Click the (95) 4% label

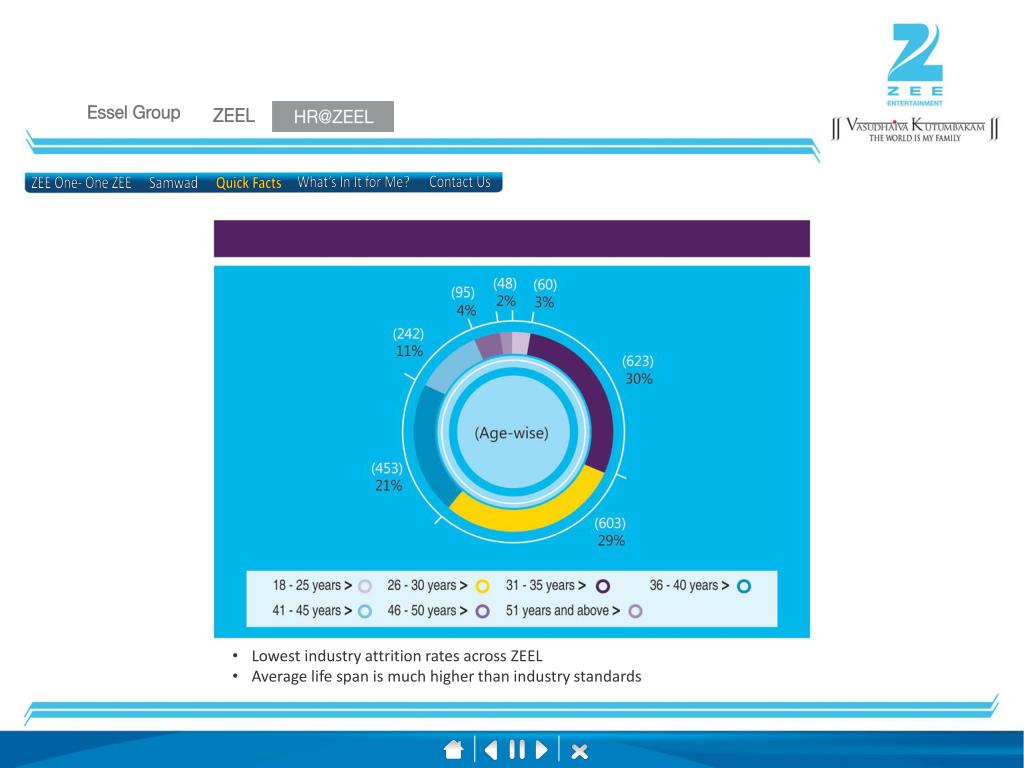coord(464,301)
